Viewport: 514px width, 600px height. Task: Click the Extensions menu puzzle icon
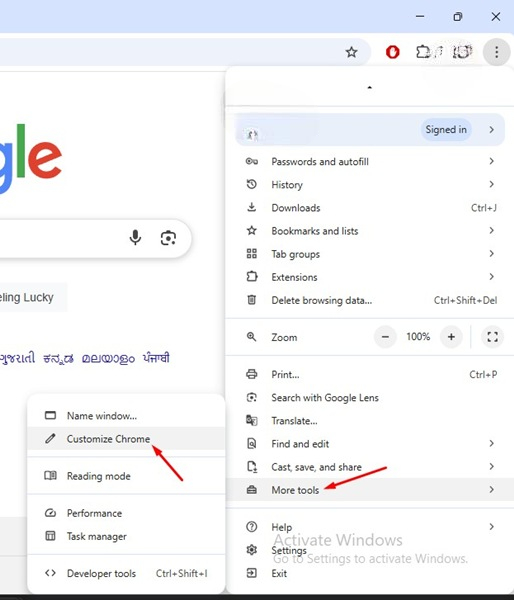(x=251, y=276)
